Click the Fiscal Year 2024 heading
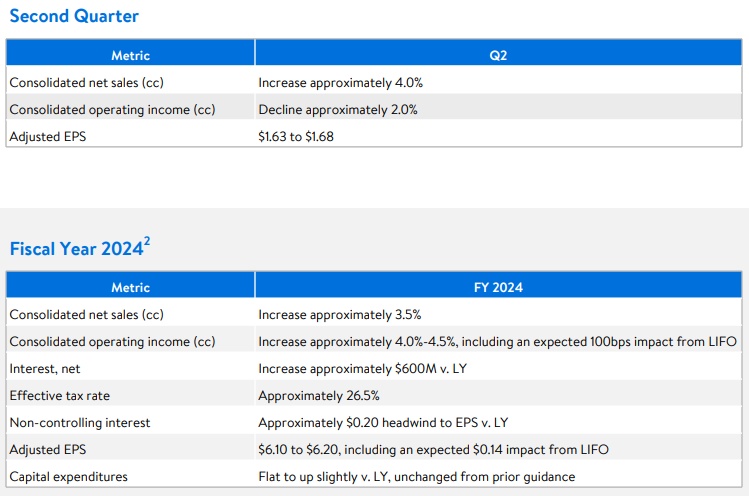The height and width of the screenshot is (496, 749). 76,249
